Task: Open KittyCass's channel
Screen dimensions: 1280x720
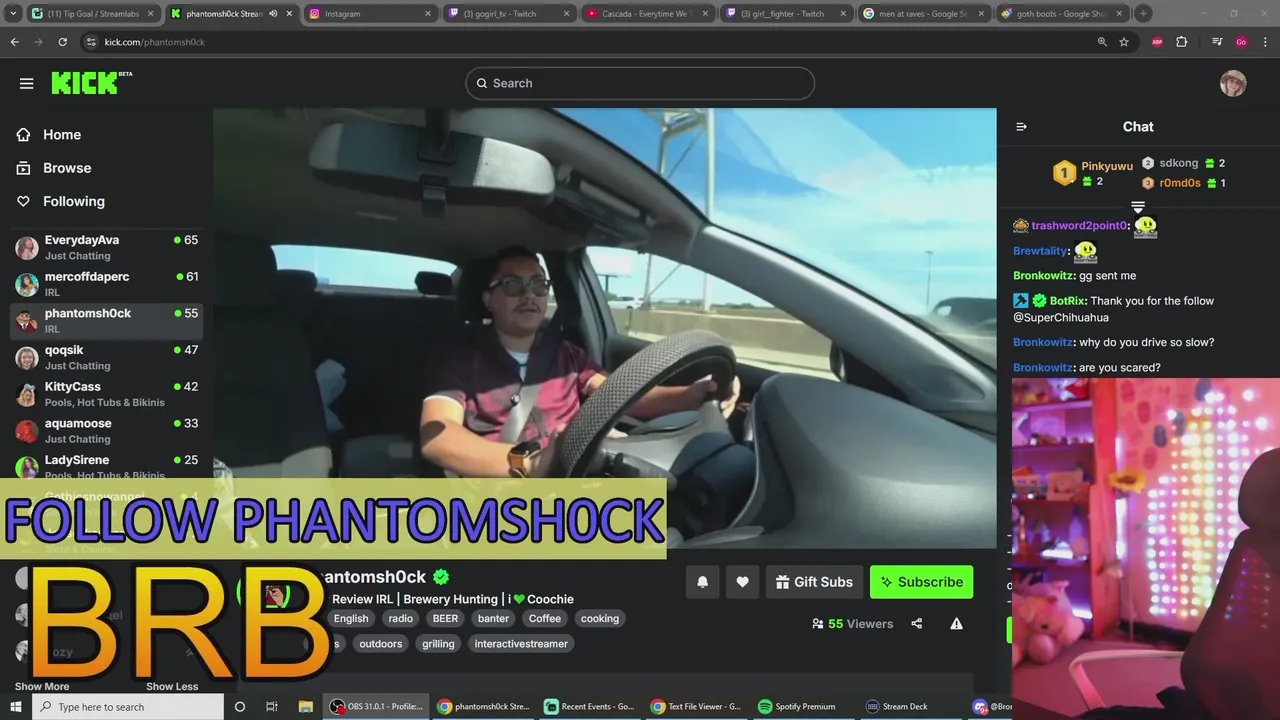Action: coord(107,394)
